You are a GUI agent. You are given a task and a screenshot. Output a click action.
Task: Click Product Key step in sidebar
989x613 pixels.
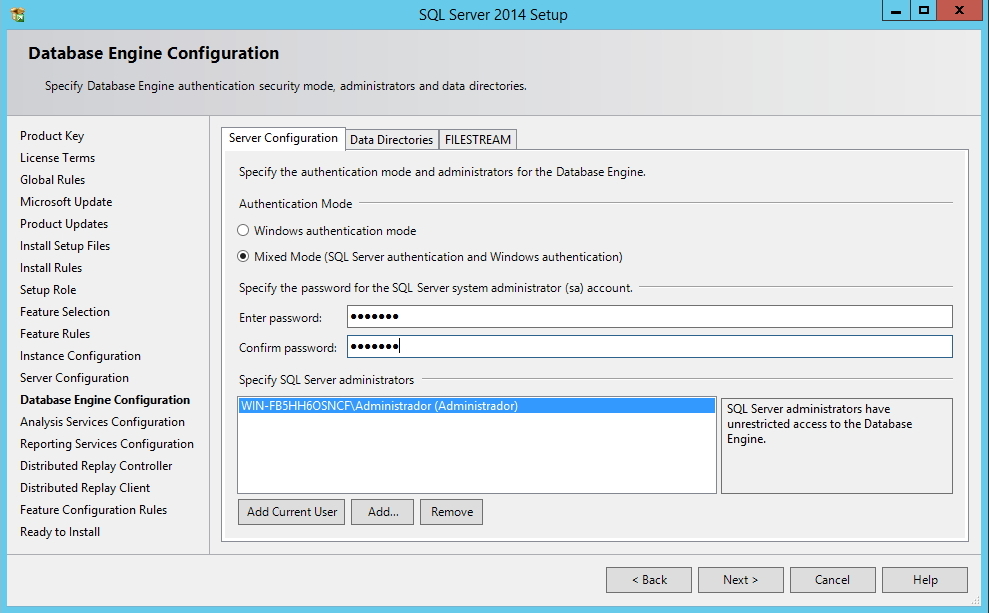coord(52,136)
